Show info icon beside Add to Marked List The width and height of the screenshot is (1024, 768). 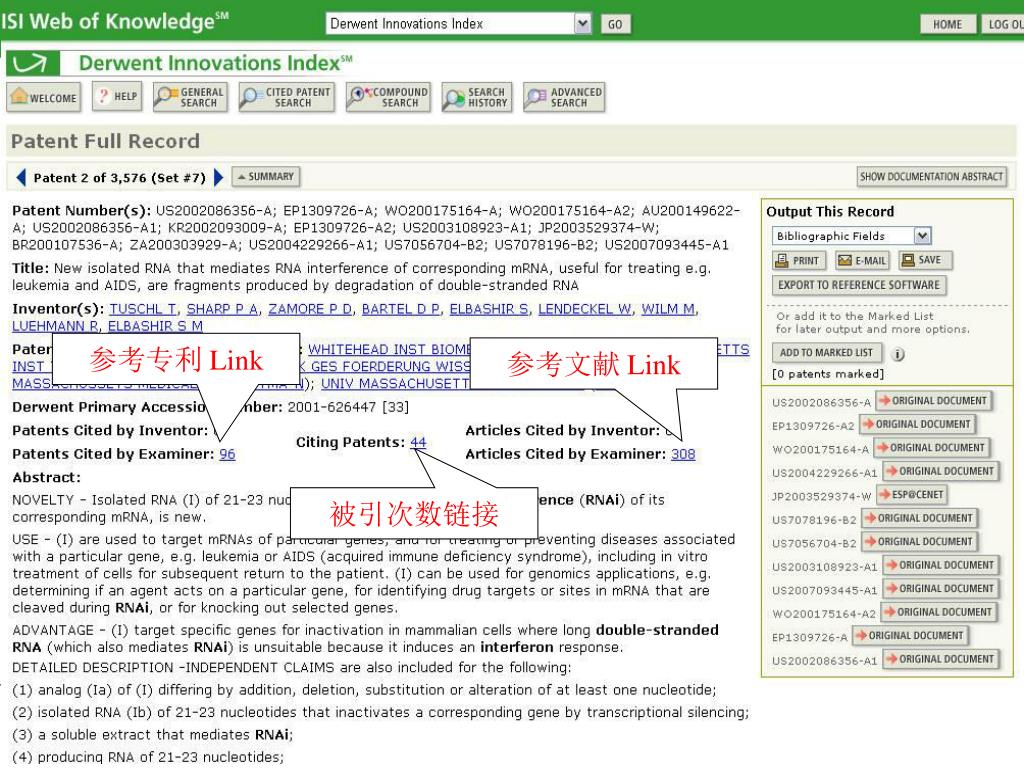899,354
